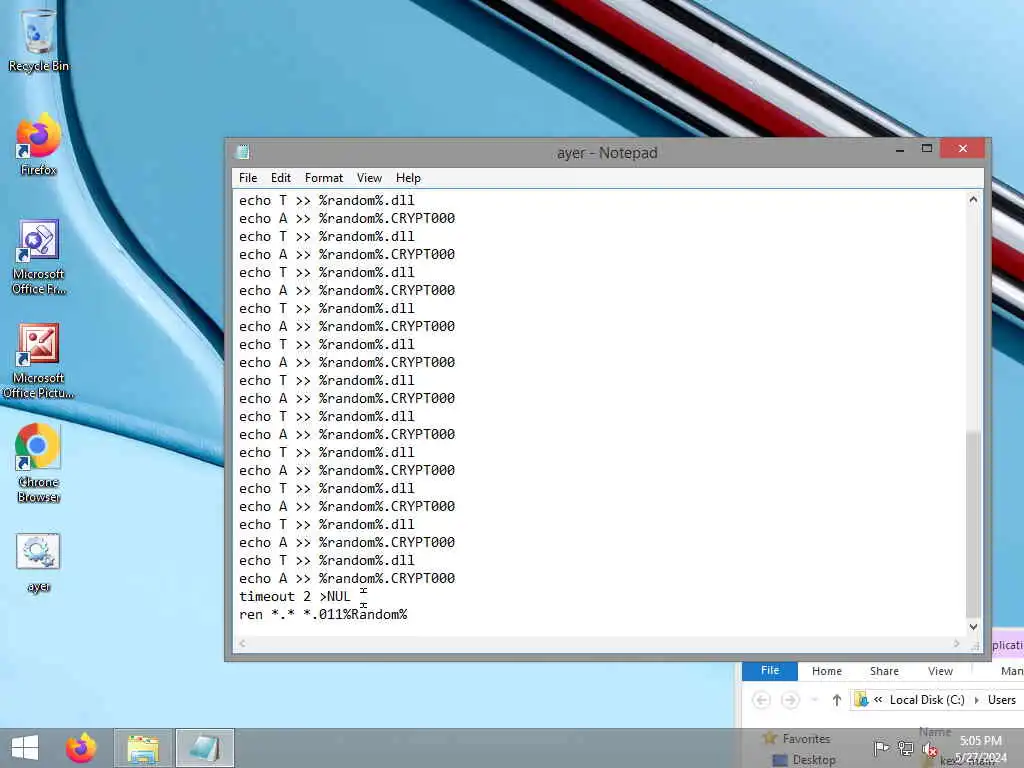The width and height of the screenshot is (1024, 768).
Task: Expand recent locations dropdown in Explorer
Action: click(x=814, y=700)
